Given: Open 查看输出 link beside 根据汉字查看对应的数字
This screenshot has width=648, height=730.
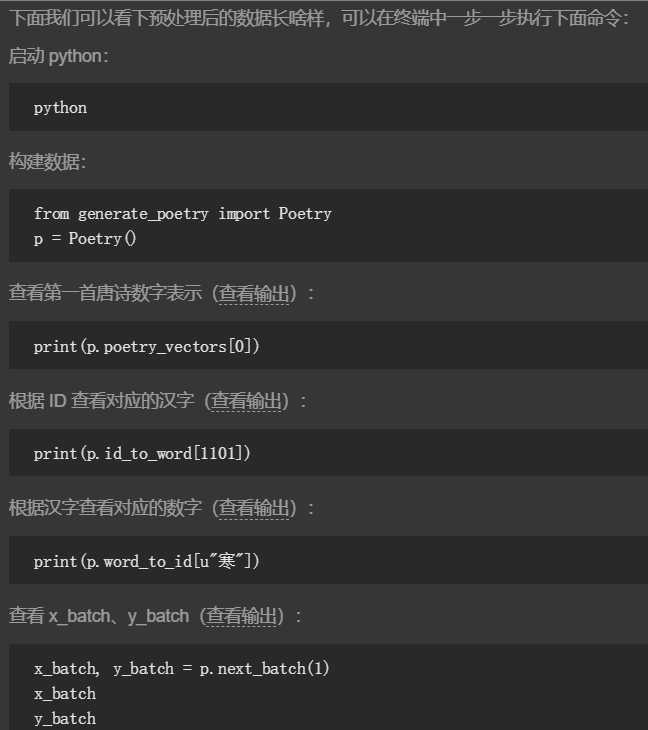Looking at the screenshot, I should tap(254, 508).
